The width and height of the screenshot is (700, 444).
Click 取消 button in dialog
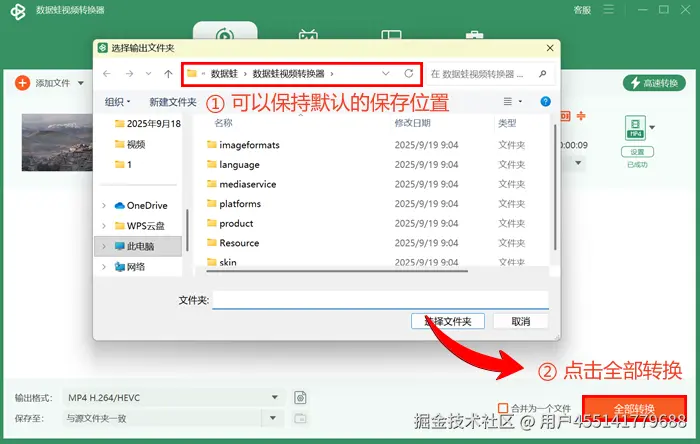tap(521, 321)
